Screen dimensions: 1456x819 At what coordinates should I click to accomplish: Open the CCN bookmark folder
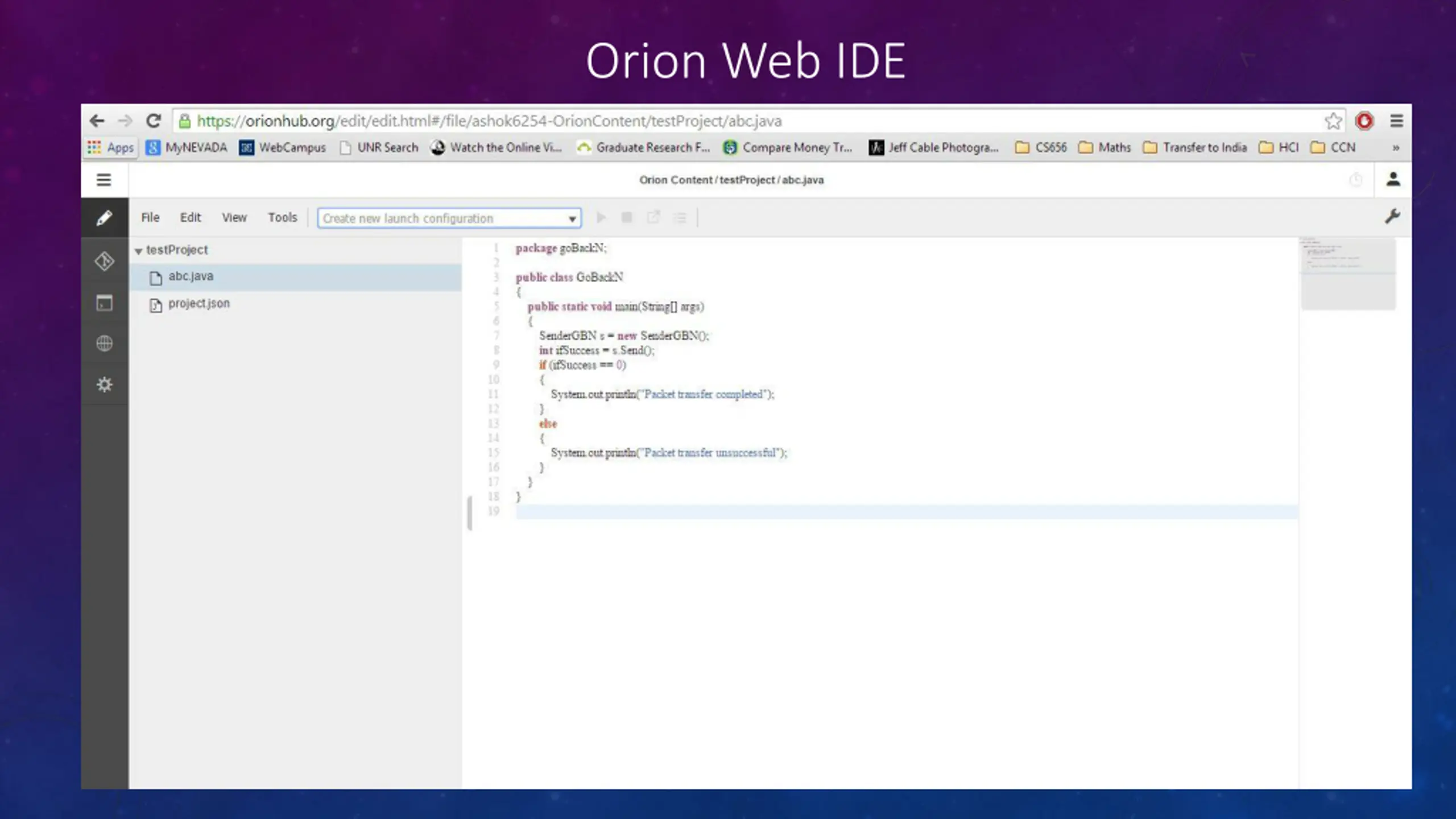point(1333,148)
